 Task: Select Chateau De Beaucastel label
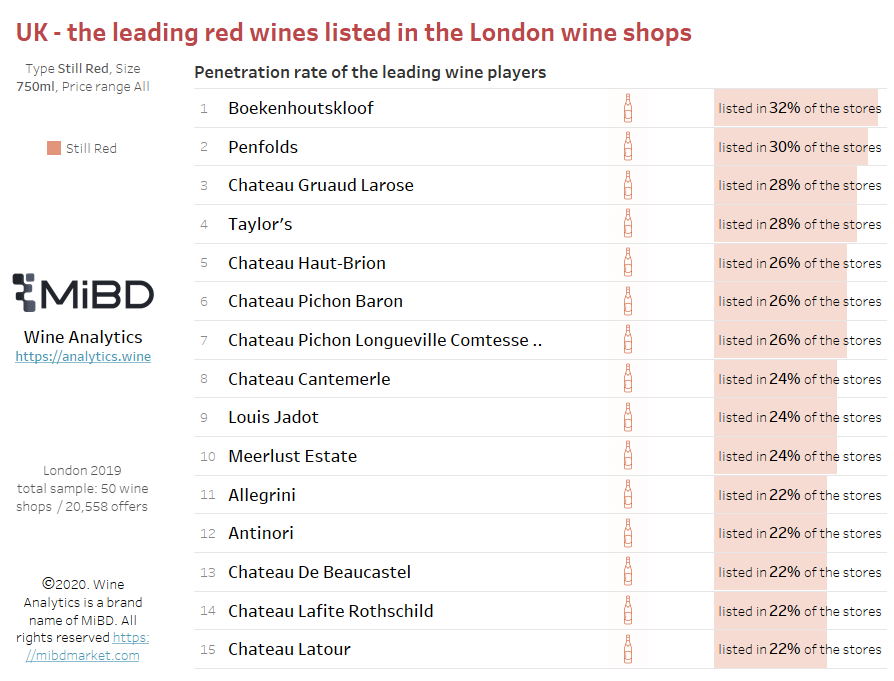[x=319, y=572]
